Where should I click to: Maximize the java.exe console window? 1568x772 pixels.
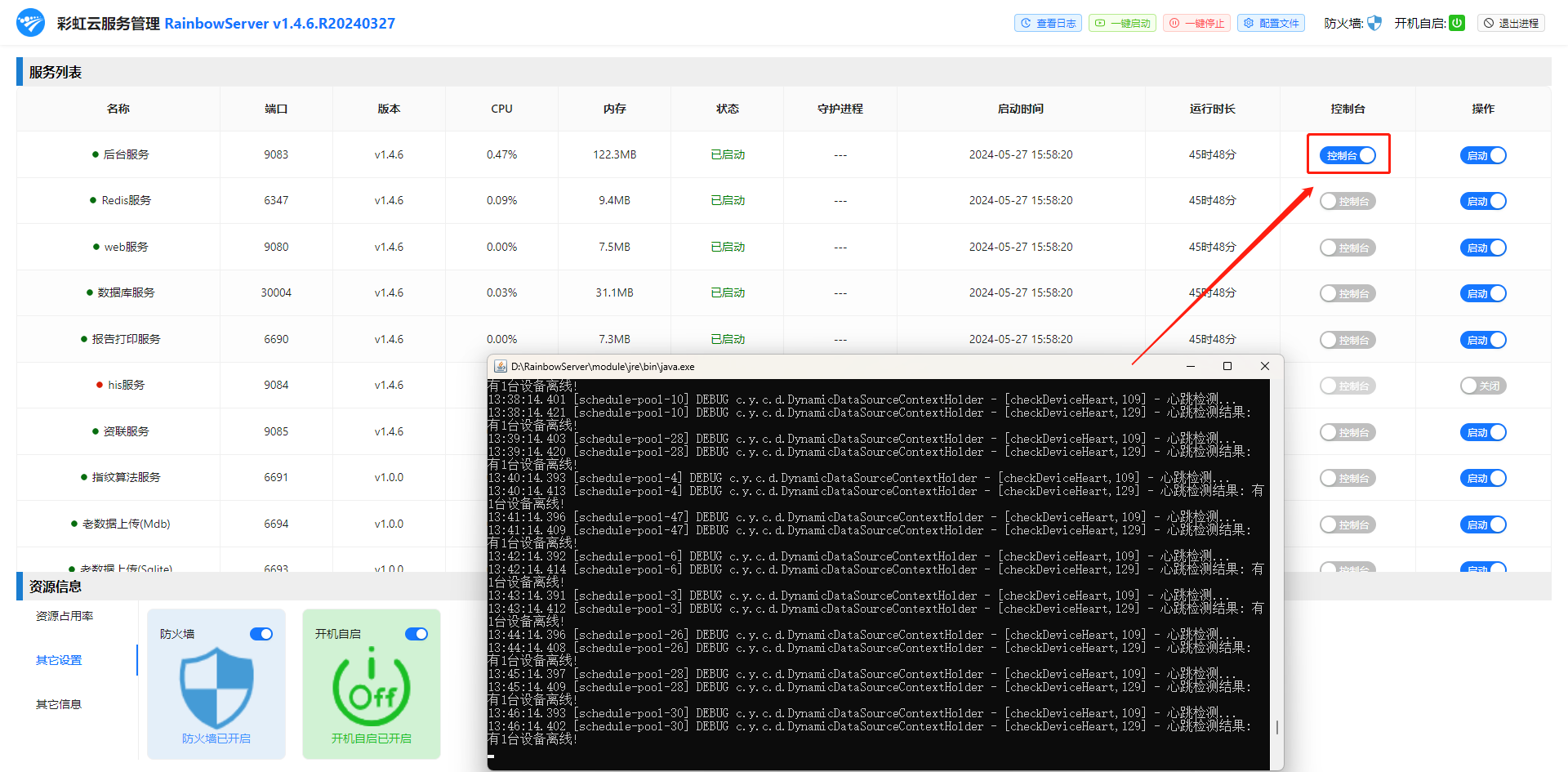[1227, 366]
